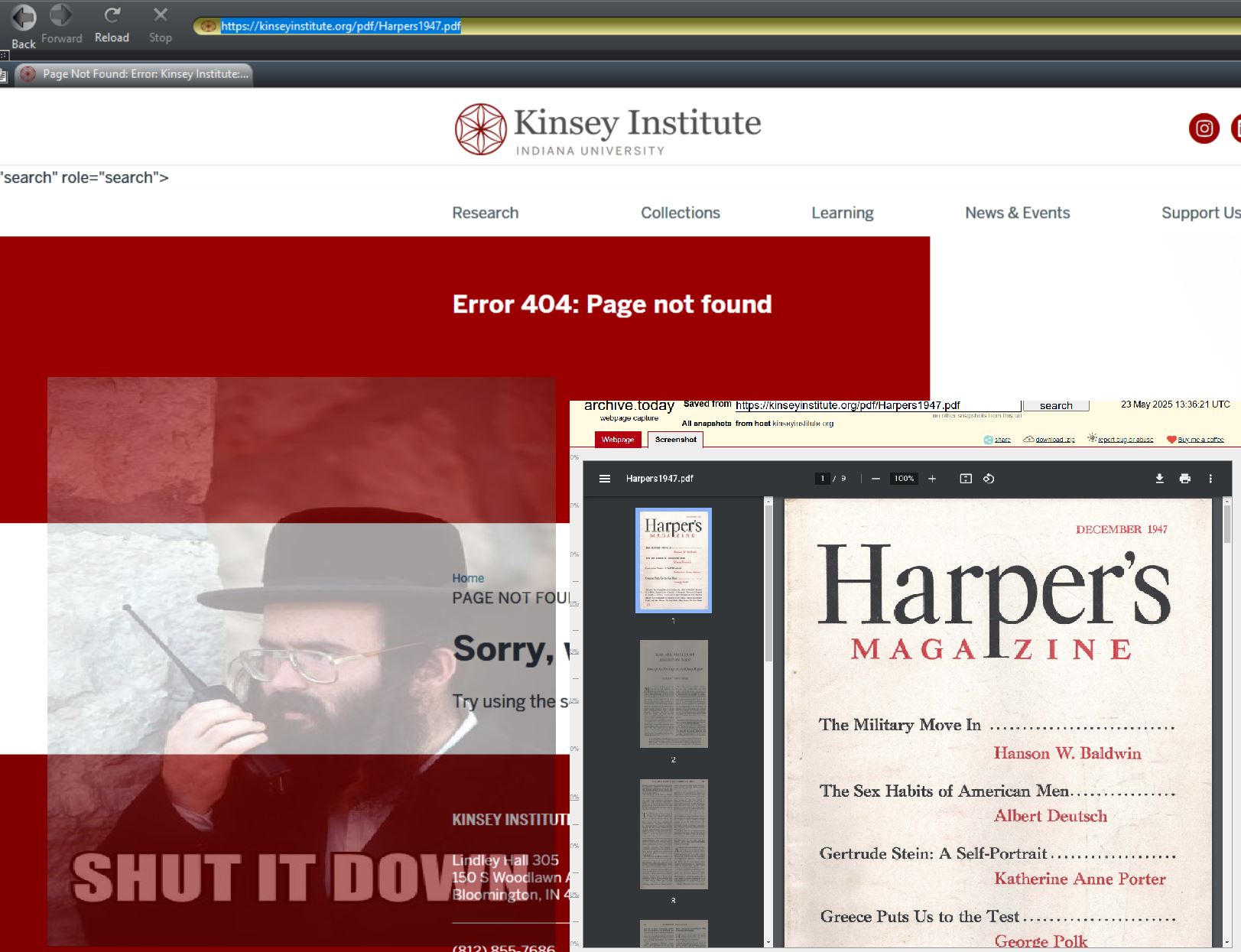Image resolution: width=1241 pixels, height=952 pixels.
Task: Switch to the archive Webpage tab
Action: tap(618, 440)
